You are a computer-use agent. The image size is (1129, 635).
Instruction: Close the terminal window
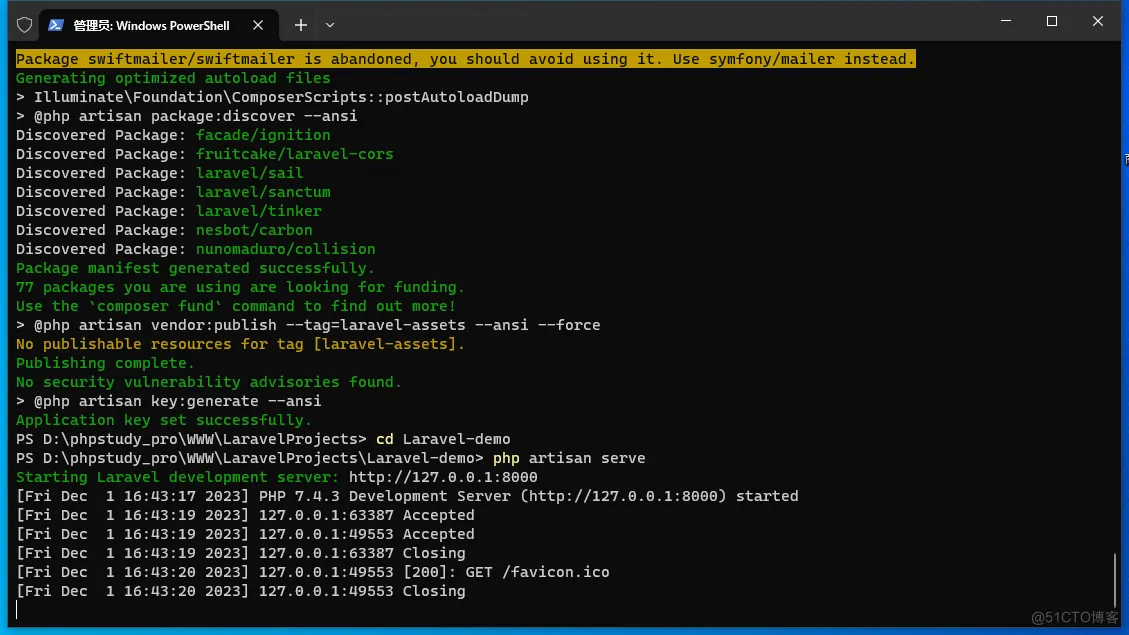[x=1098, y=21]
